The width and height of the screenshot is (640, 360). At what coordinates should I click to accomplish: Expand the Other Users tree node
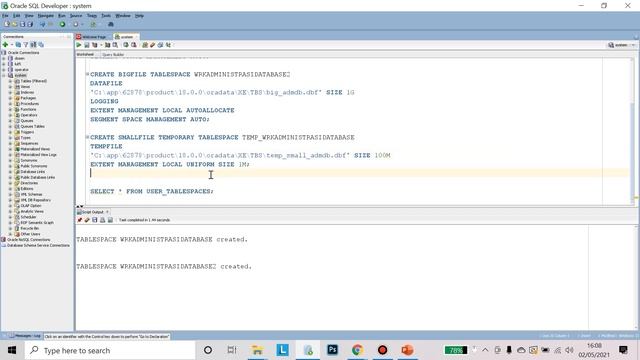[x=10, y=234]
